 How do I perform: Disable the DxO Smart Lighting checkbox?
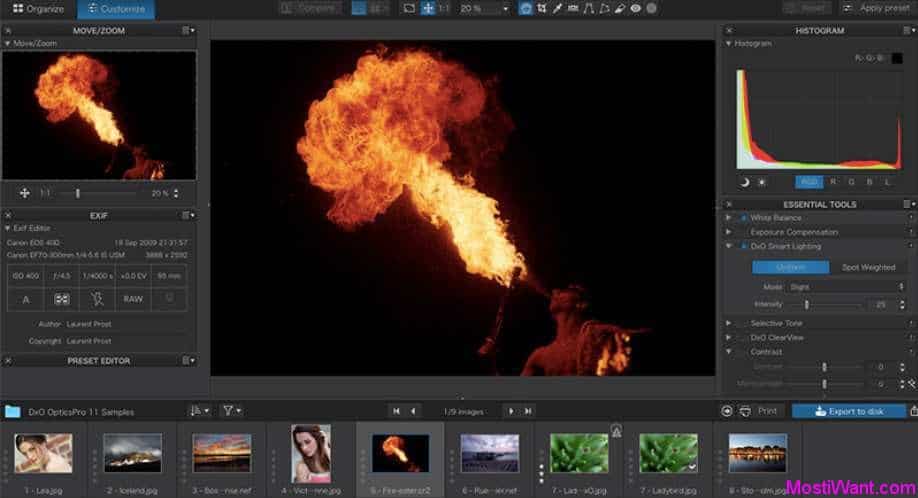click(742, 246)
